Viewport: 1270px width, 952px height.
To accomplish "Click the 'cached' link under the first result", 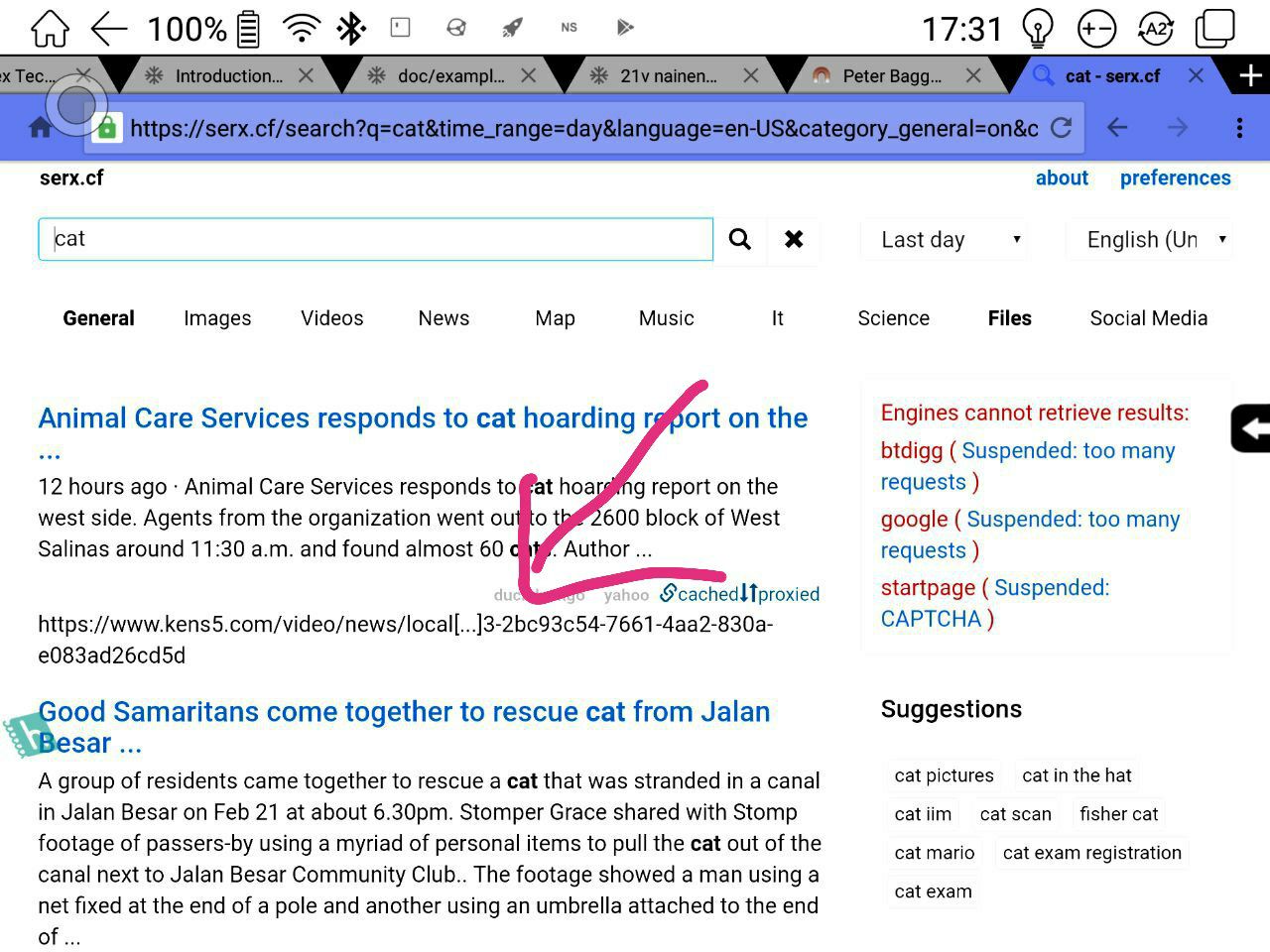I will click(x=705, y=594).
